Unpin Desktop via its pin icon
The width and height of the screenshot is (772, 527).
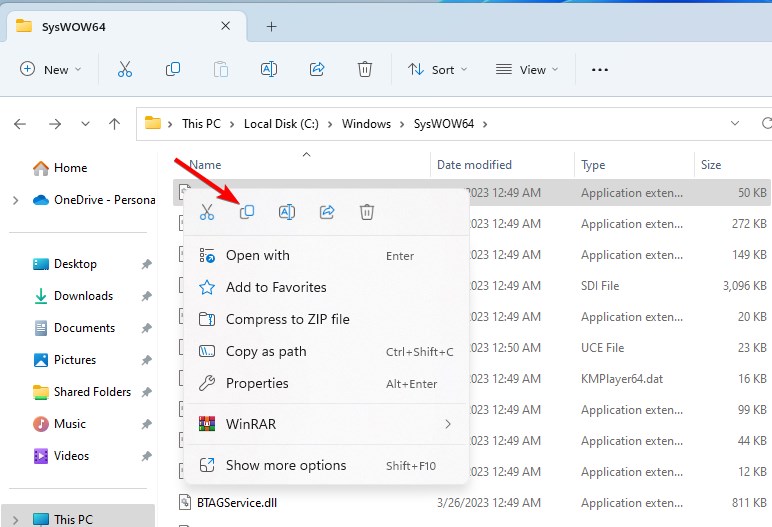pyautogui.click(x=146, y=264)
